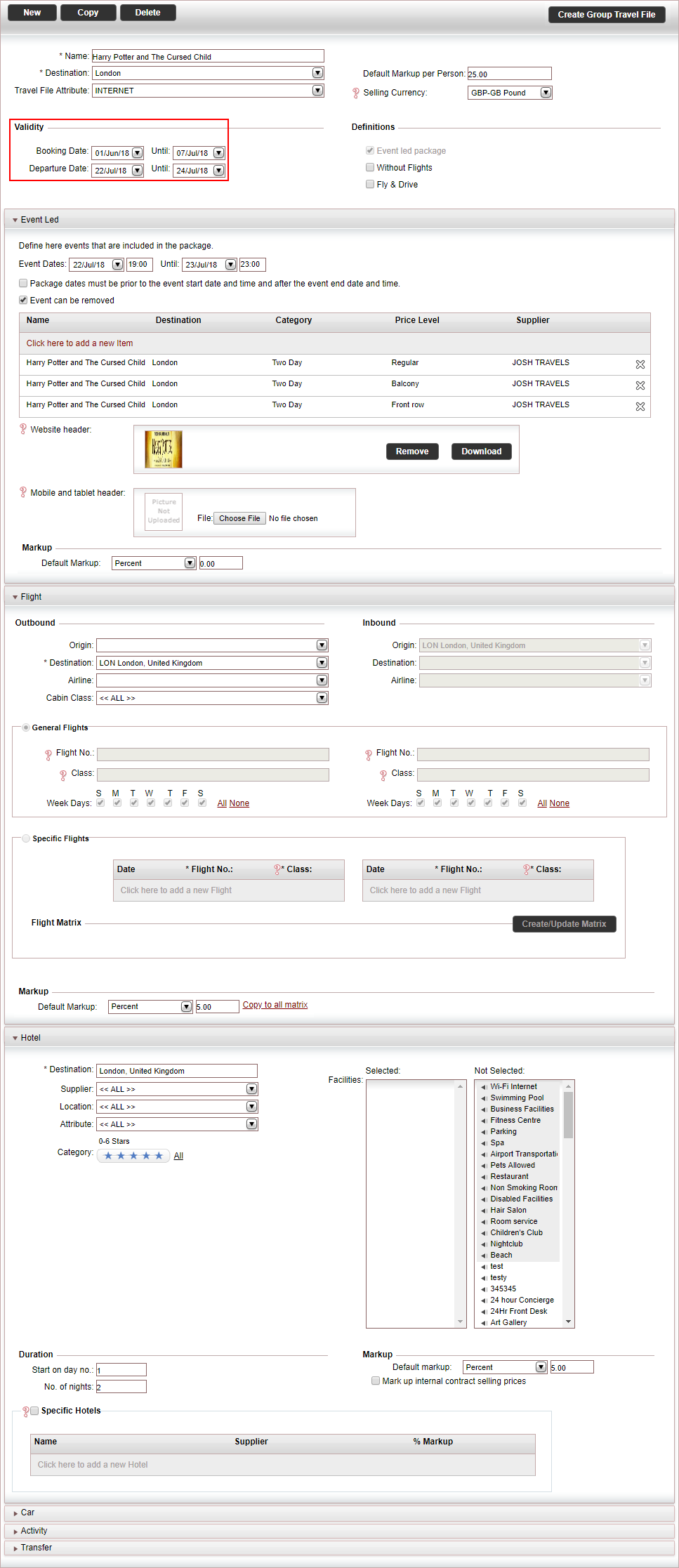Move Parking facility to Selected
The width and height of the screenshot is (679, 1568).
coord(484,1132)
